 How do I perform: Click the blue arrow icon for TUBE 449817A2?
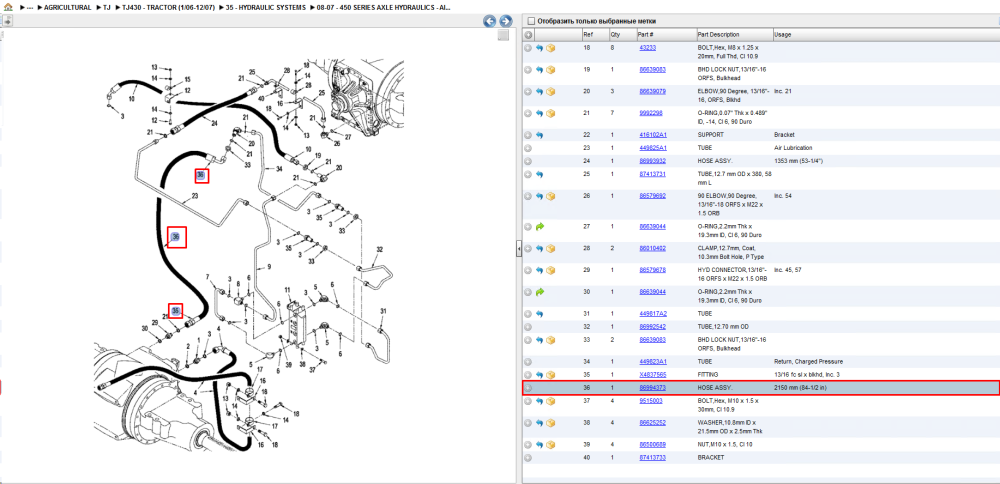tap(539, 314)
